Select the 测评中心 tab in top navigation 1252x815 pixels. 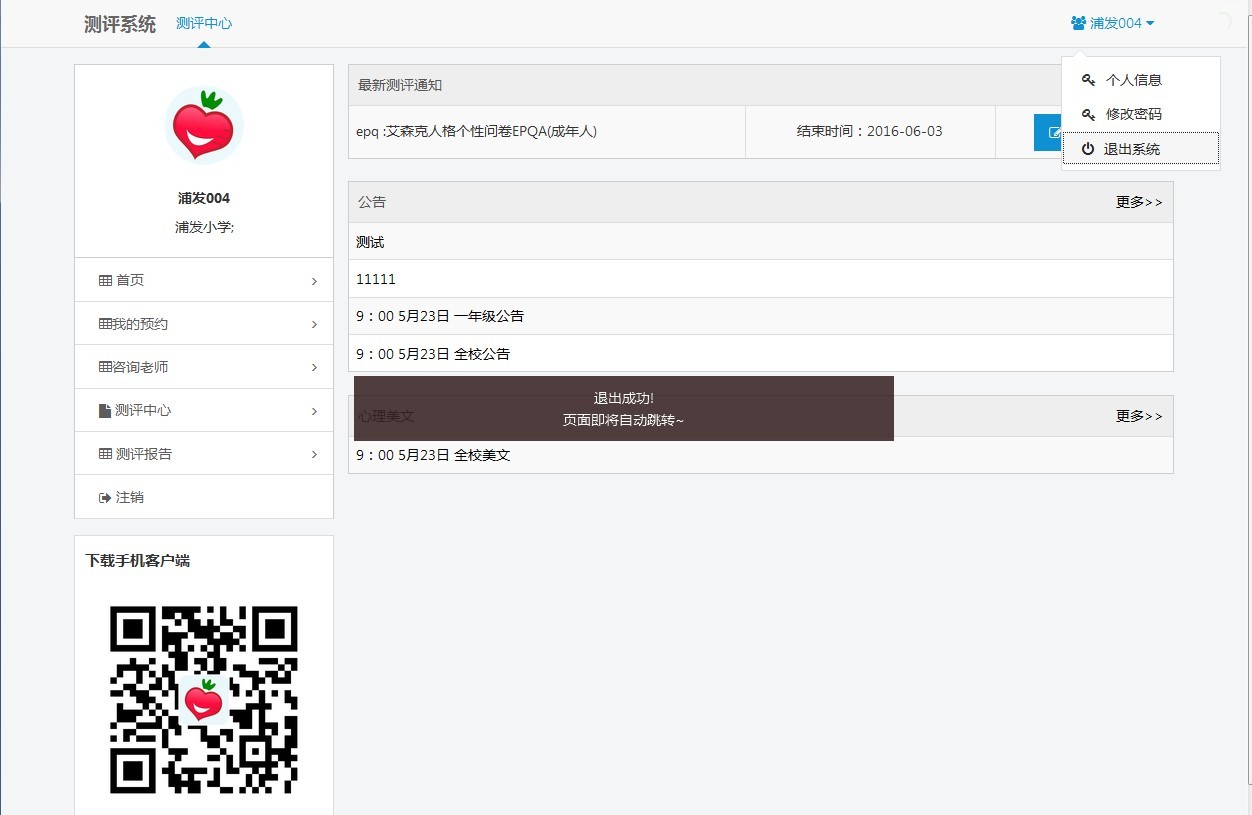[x=204, y=23]
